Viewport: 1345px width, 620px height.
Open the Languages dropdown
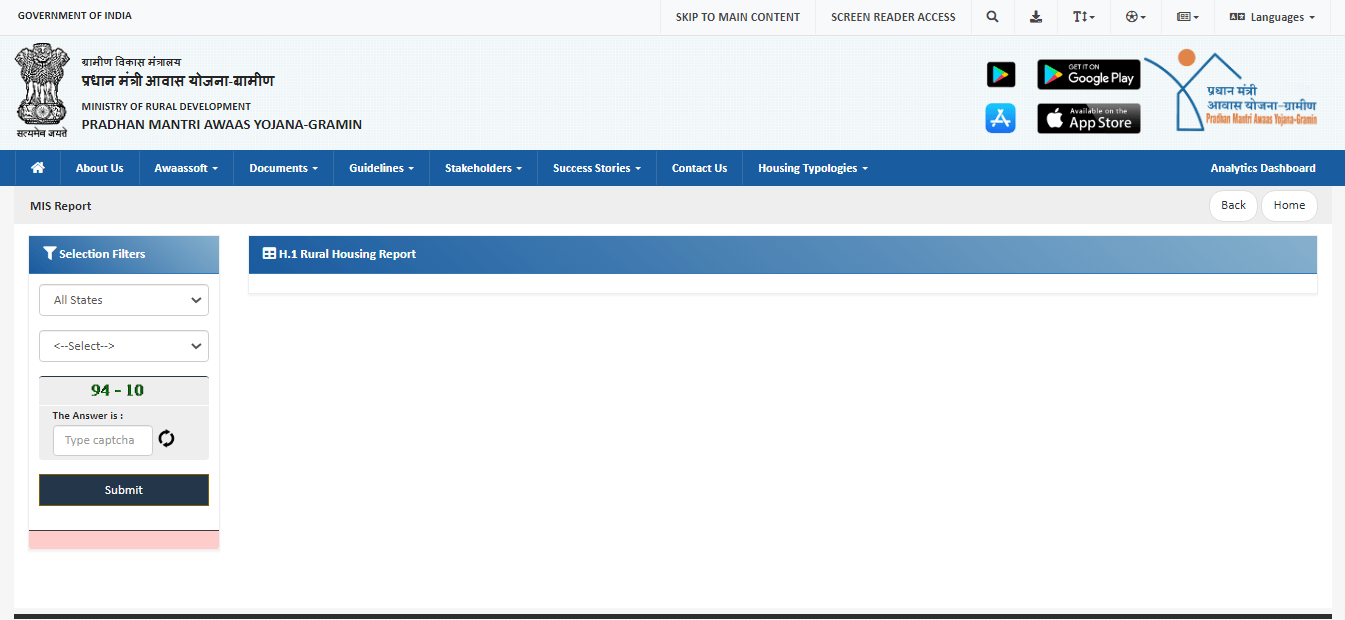click(1271, 17)
